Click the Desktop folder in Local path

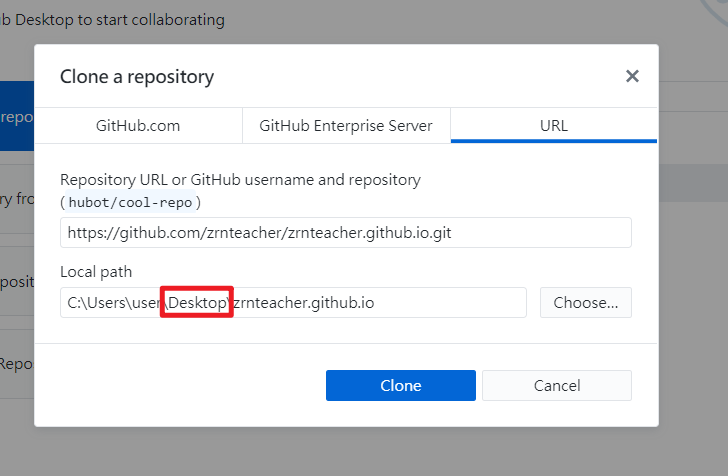[197, 302]
